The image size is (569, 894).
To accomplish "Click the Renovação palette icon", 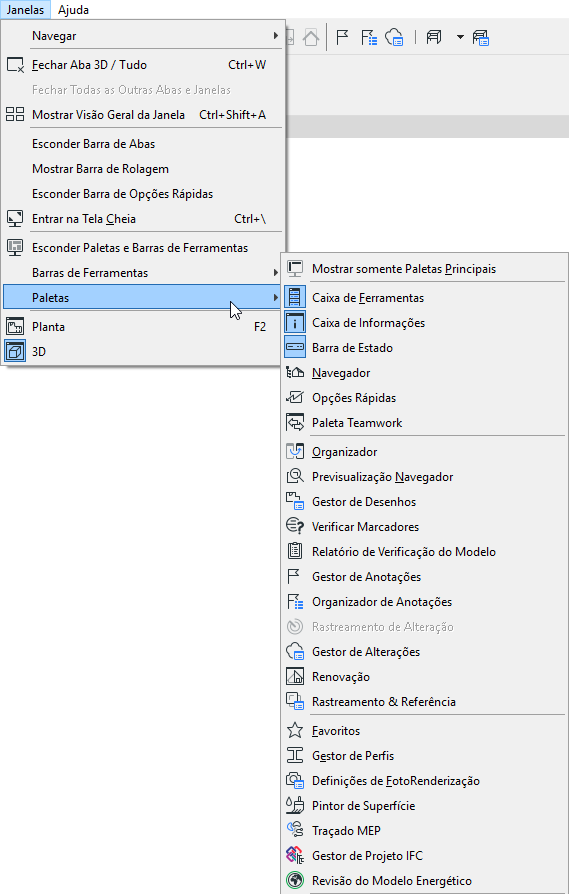I will [x=295, y=677].
